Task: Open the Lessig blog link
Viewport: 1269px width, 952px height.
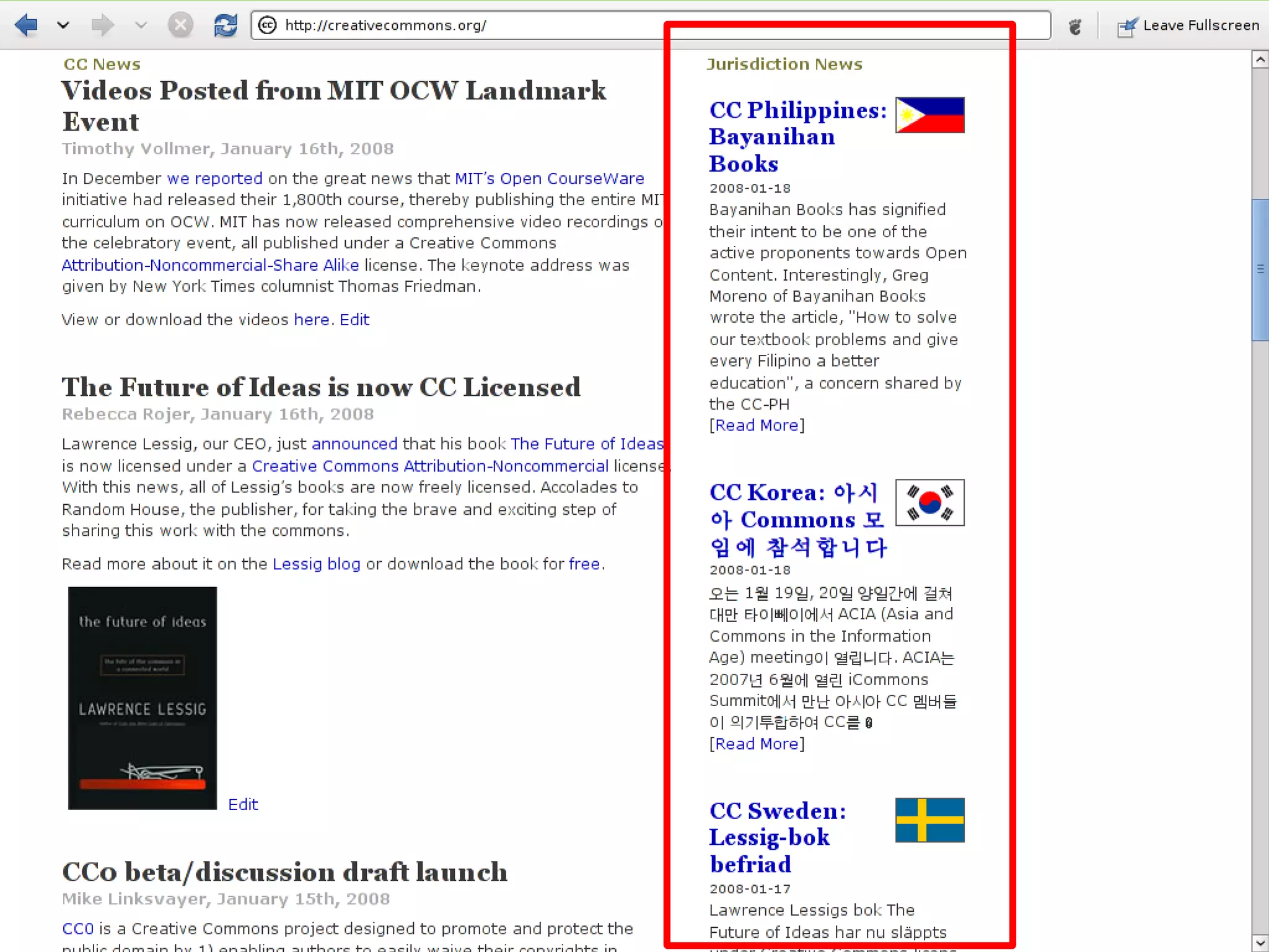Action: tap(316, 564)
